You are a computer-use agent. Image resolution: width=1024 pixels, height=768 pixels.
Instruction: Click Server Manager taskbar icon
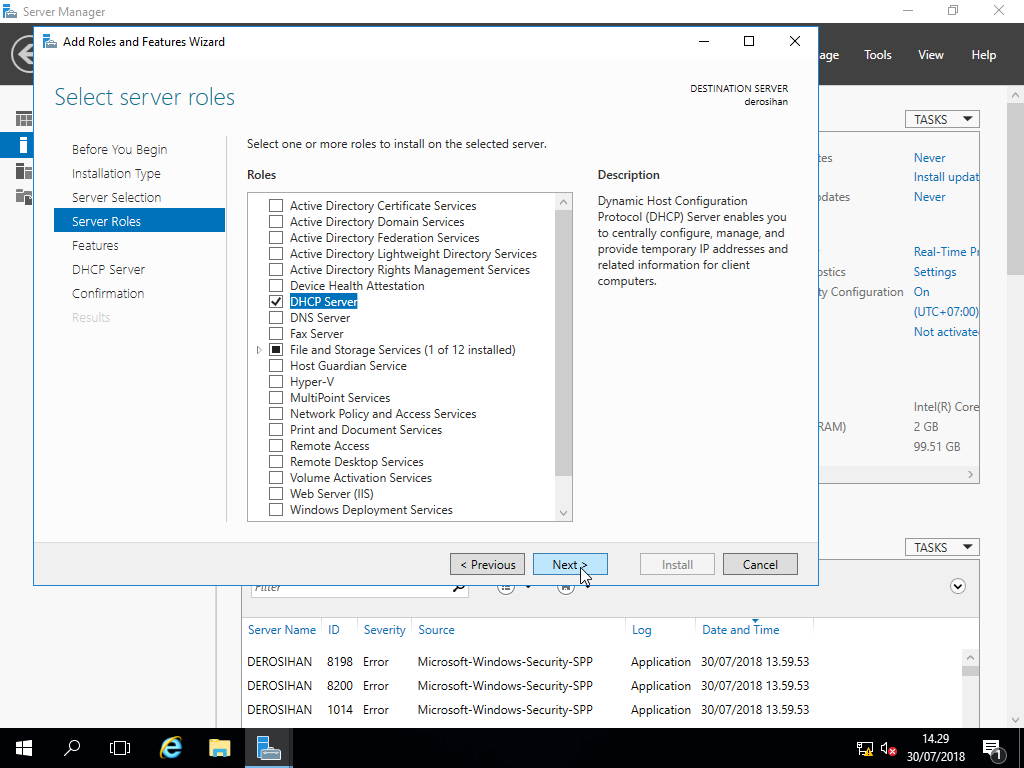point(268,748)
